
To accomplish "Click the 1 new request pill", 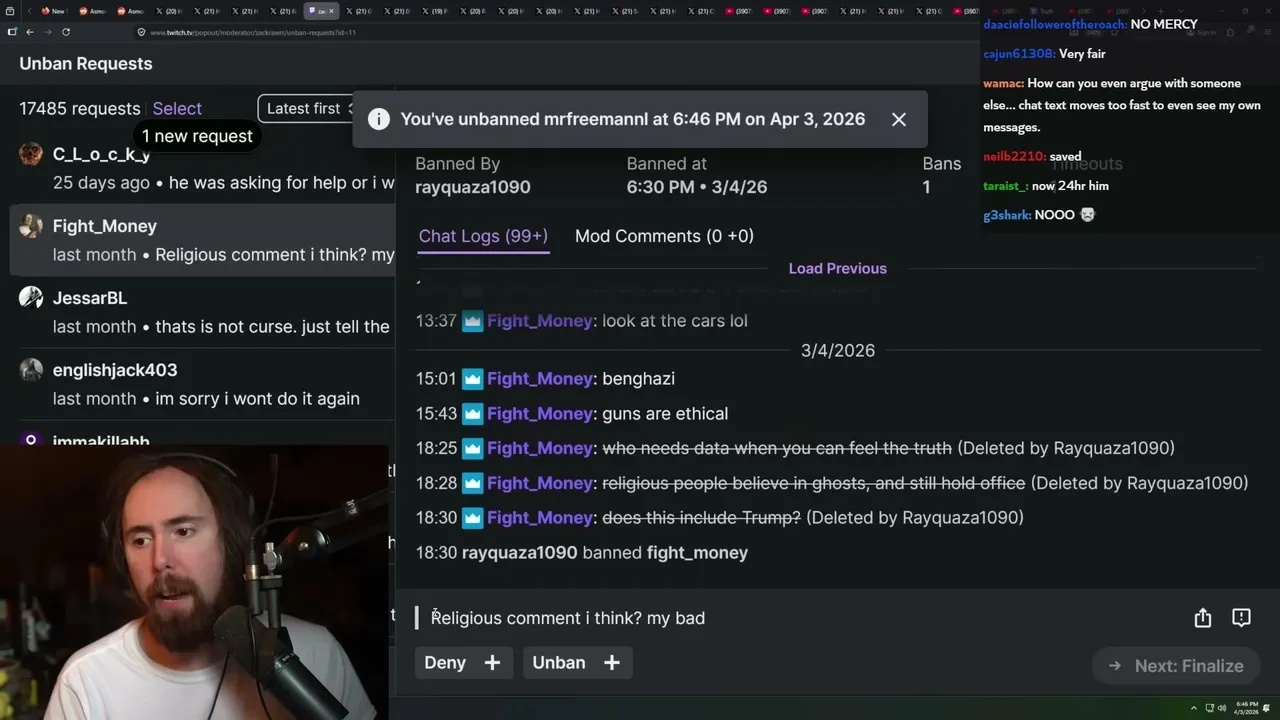I will [x=197, y=136].
